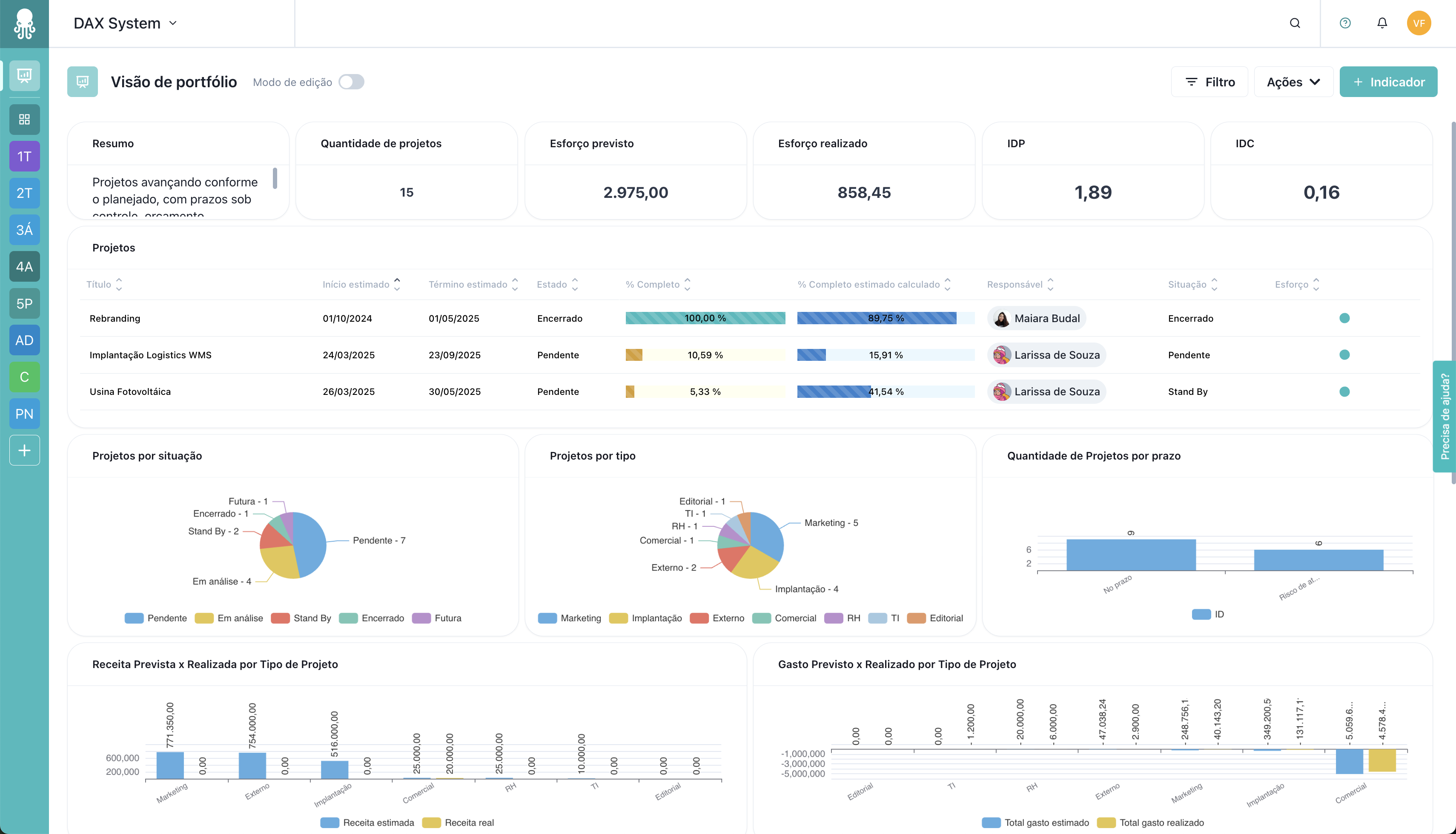
Task: Click the + Indicador button
Action: pos(1388,82)
